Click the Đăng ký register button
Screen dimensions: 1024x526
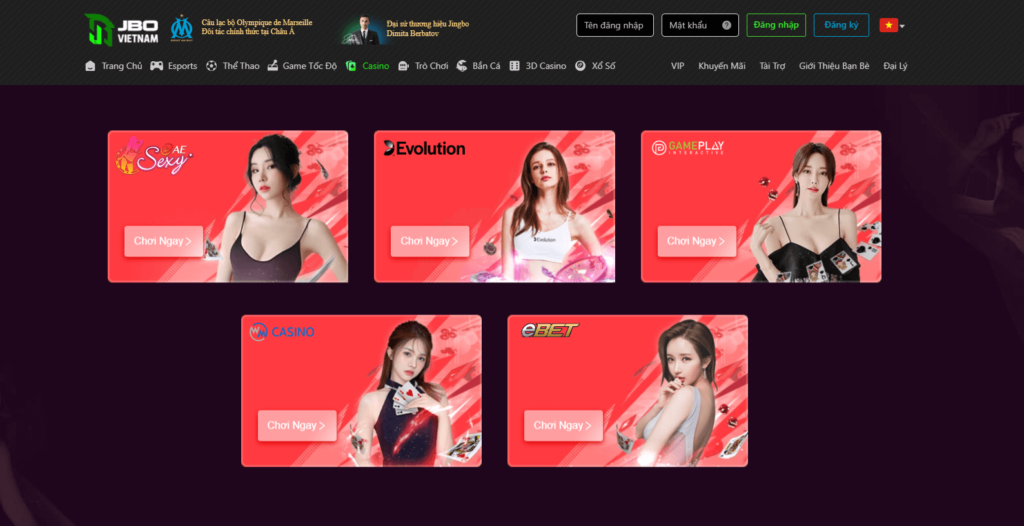tap(841, 25)
